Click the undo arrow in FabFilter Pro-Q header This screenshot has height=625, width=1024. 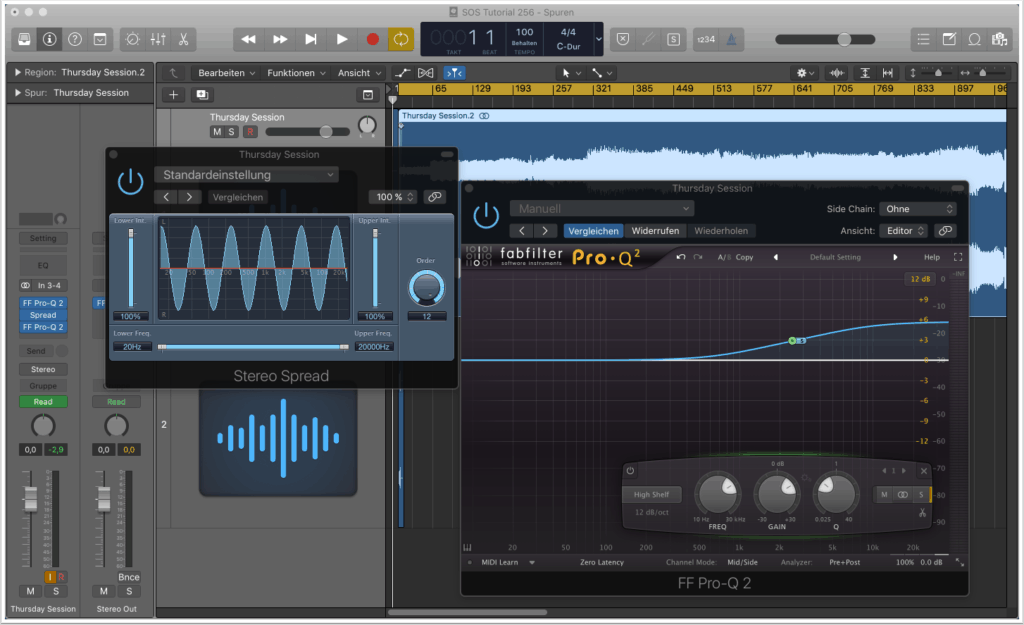point(681,257)
